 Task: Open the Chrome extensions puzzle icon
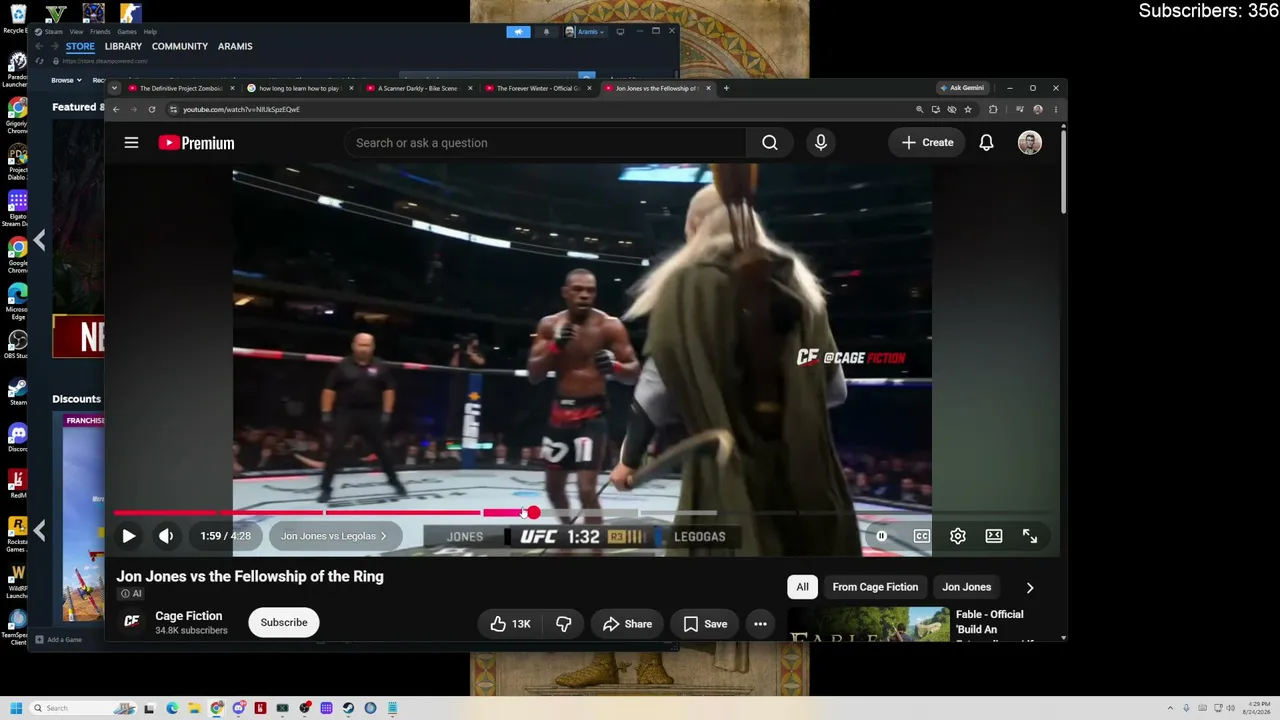point(993,109)
